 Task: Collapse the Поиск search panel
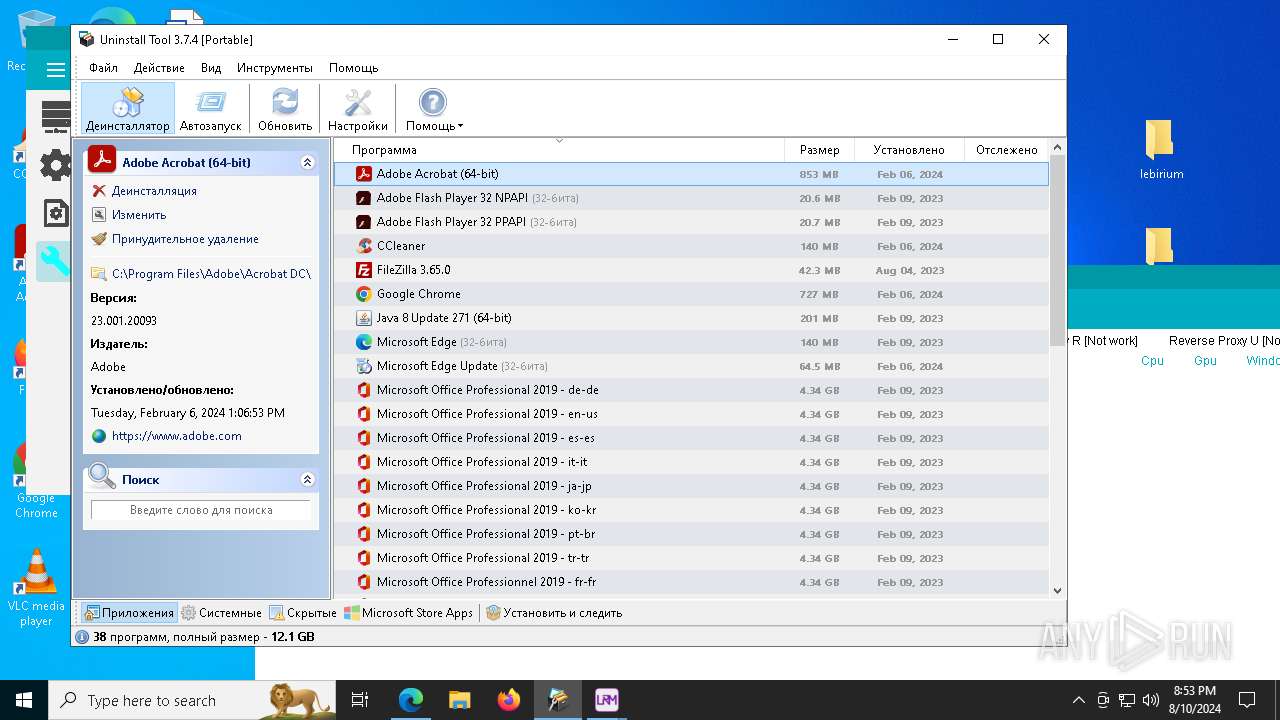[307, 479]
